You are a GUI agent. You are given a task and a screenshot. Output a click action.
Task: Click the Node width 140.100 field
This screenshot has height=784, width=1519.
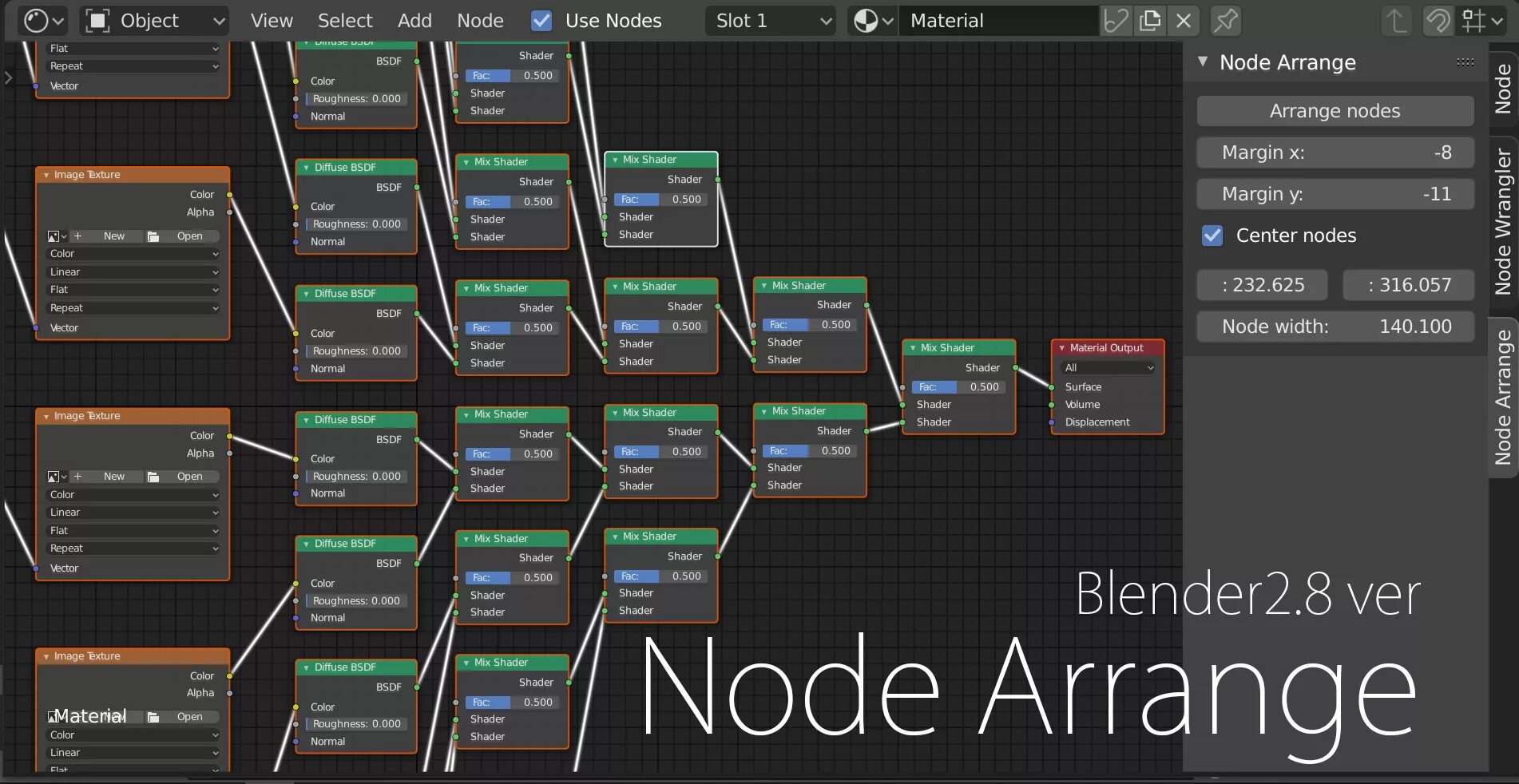click(x=1335, y=327)
